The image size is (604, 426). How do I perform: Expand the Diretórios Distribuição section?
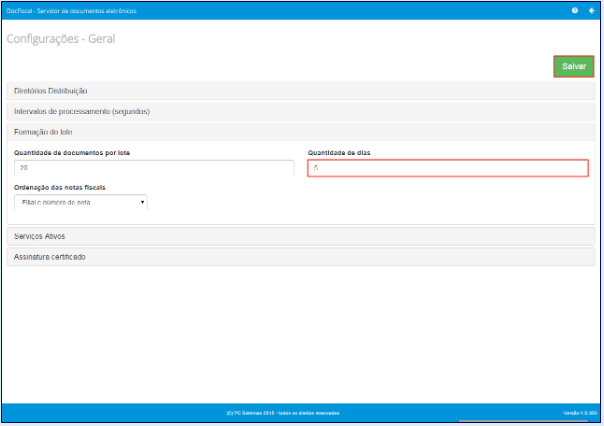[x=301, y=91]
